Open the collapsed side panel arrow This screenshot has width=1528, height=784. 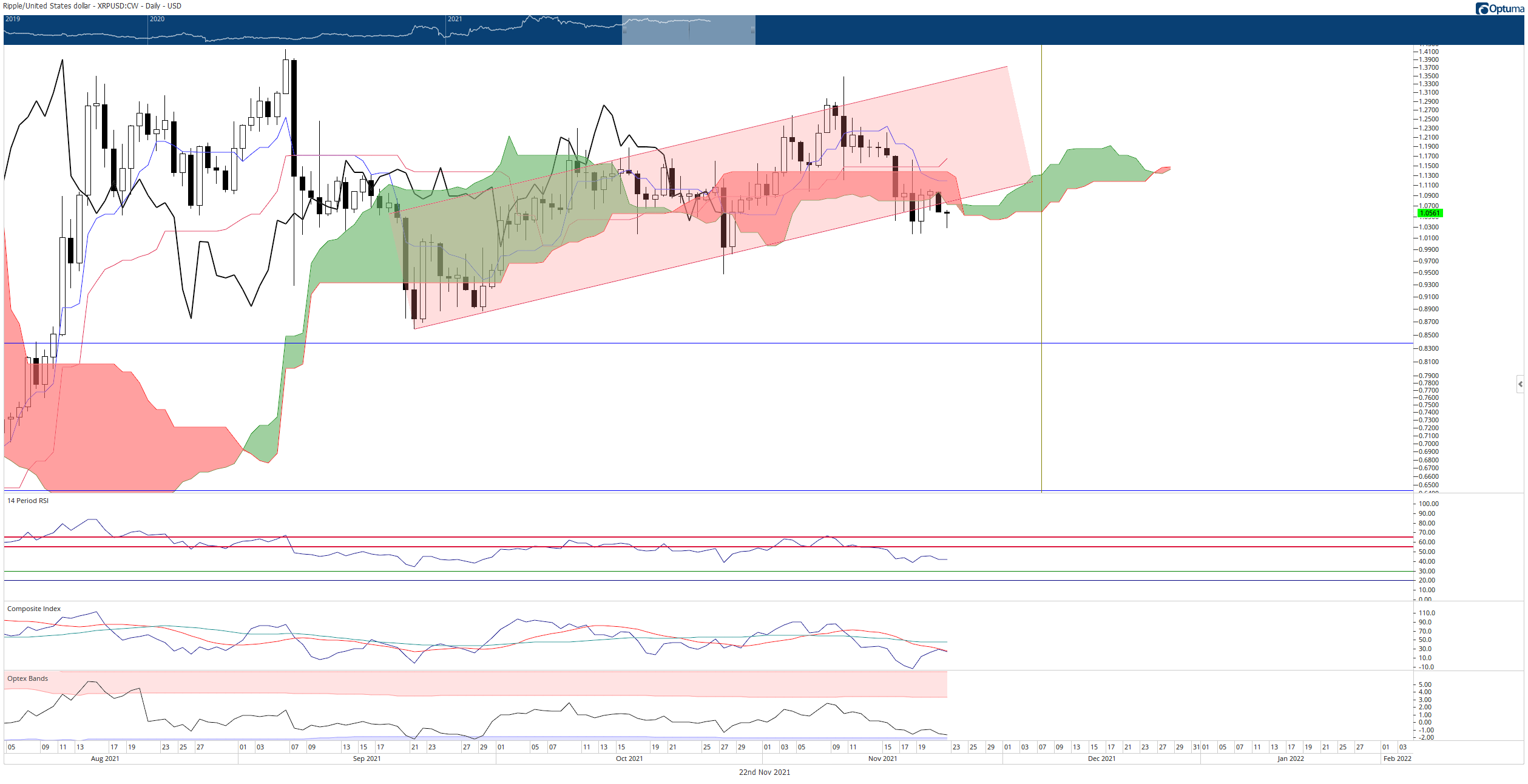coord(1520,384)
